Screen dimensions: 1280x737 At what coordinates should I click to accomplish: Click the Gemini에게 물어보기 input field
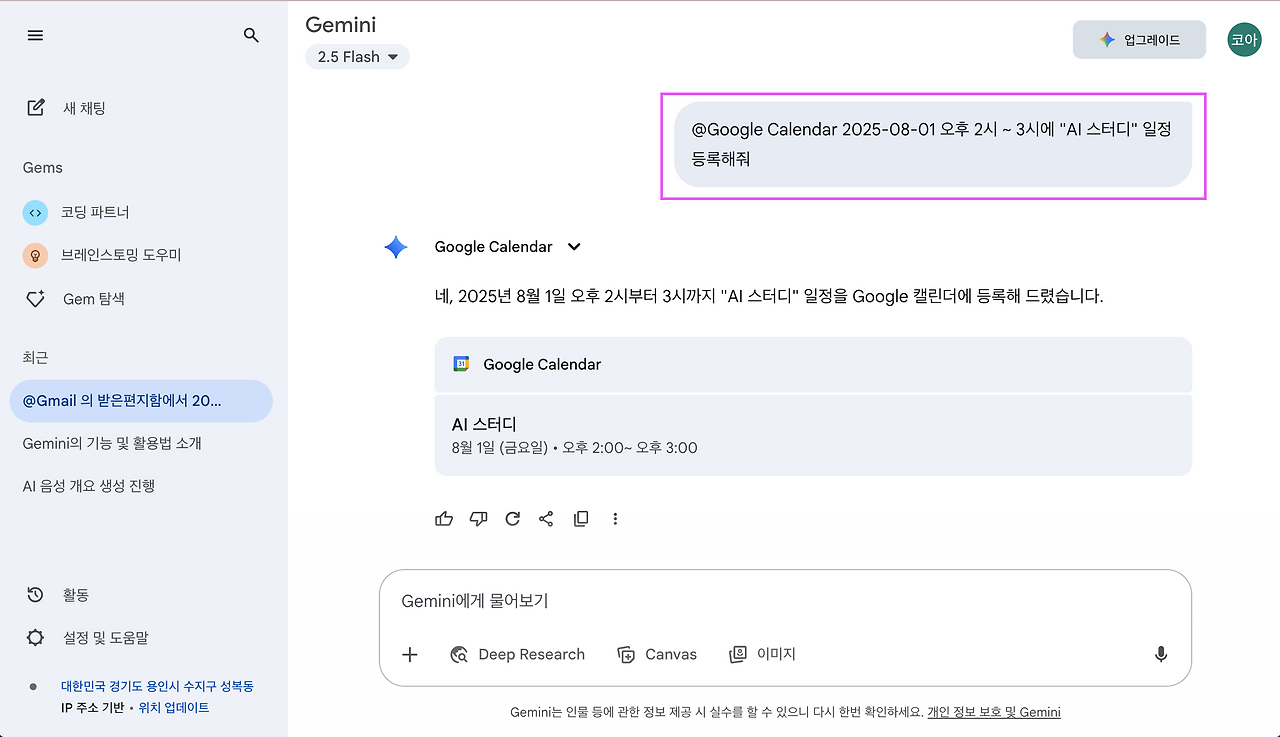785,601
